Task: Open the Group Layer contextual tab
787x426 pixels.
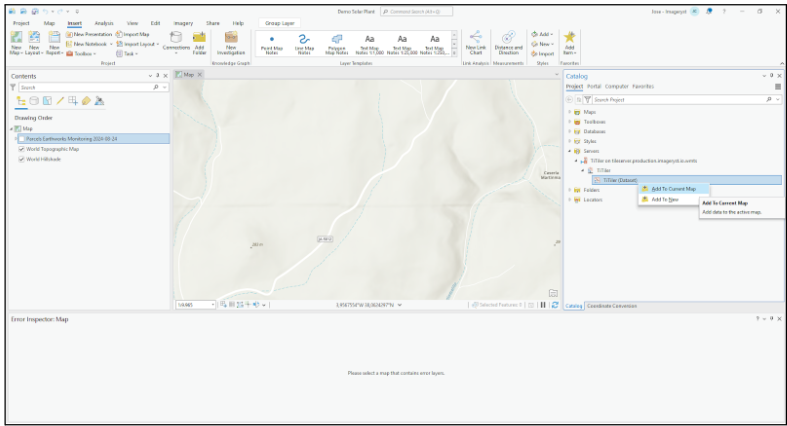Action: click(x=280, y=23)
